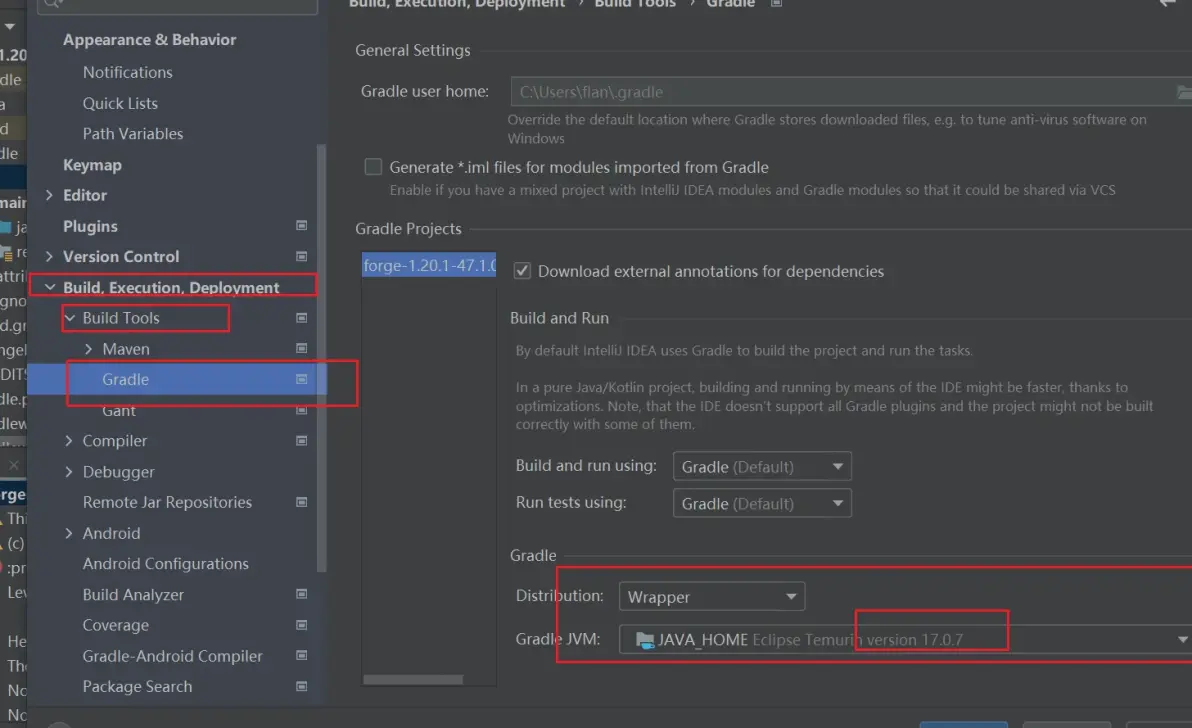Enable Generate *.iml files for modules checkbox
Image resolution: width=1192 pixels, height=728 pixels.
pos(374,167)
